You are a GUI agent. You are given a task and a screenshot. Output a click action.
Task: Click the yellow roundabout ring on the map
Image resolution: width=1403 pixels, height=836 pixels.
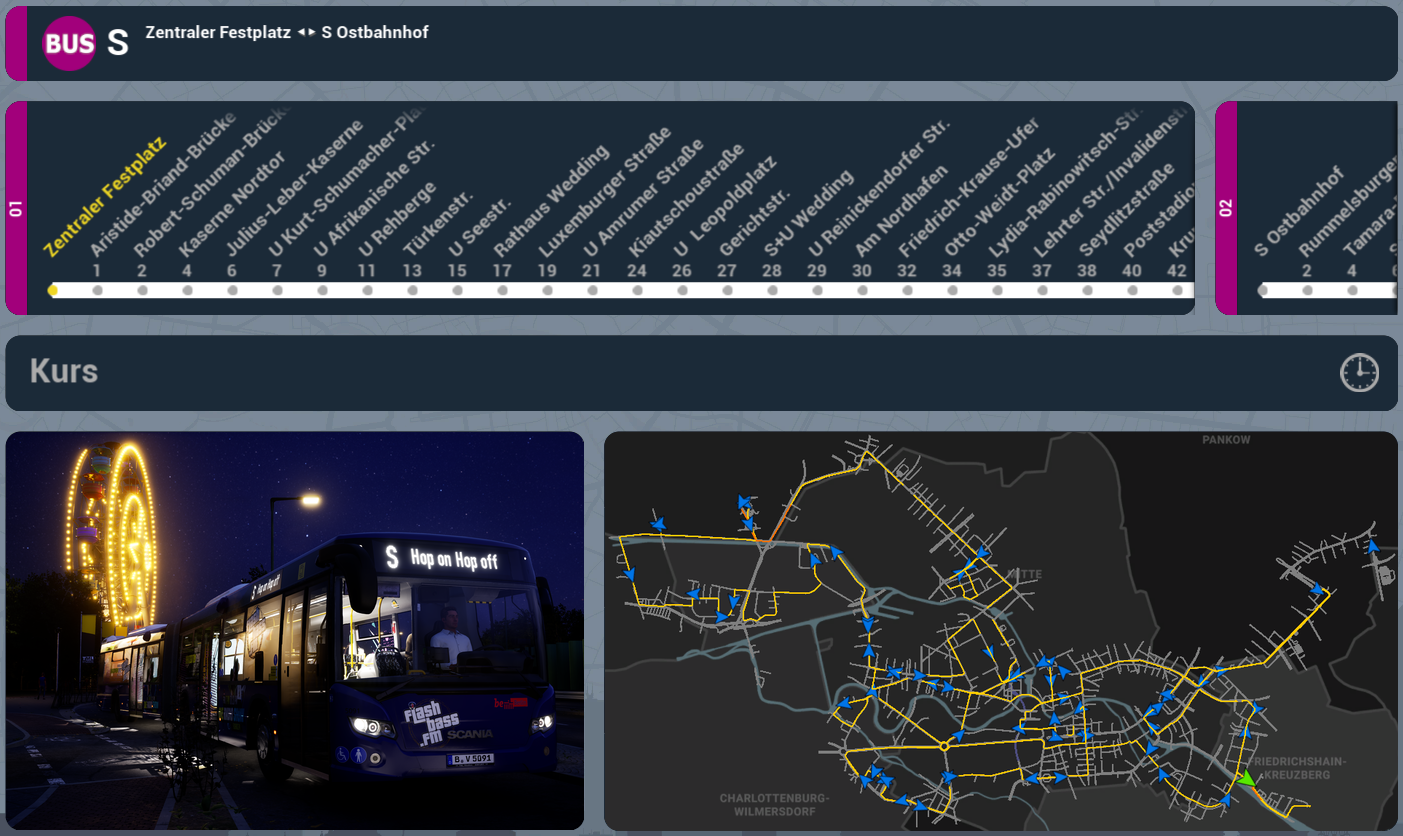943,746
